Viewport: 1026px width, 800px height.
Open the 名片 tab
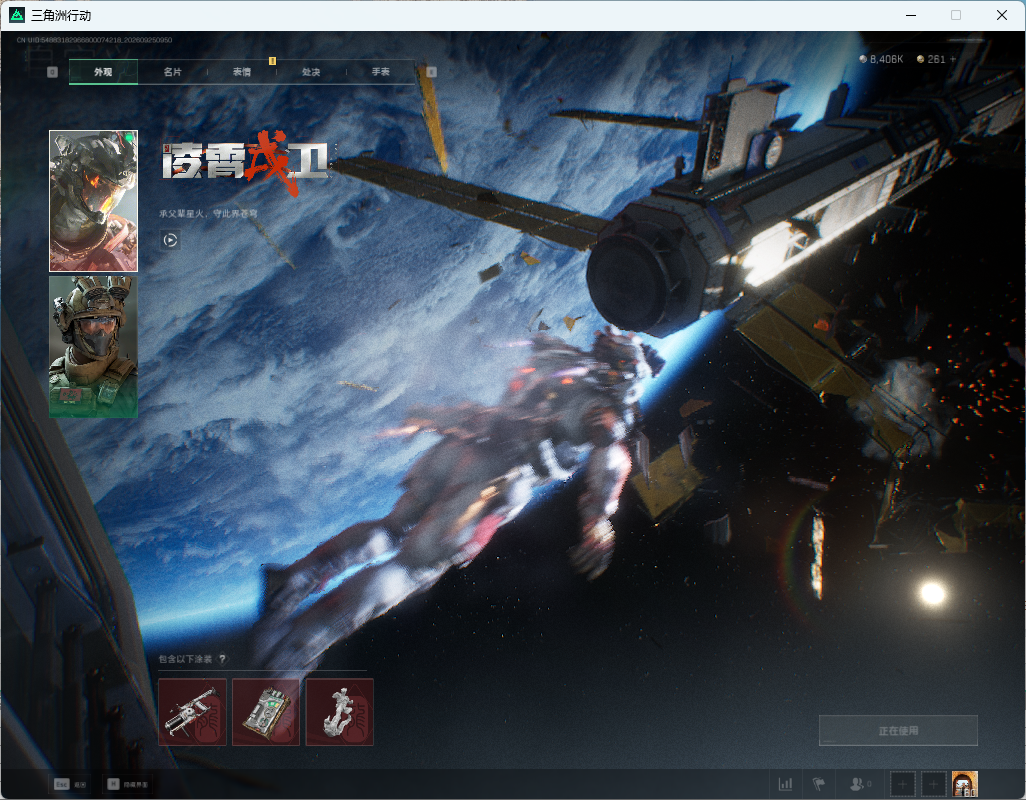click(173, 72)
